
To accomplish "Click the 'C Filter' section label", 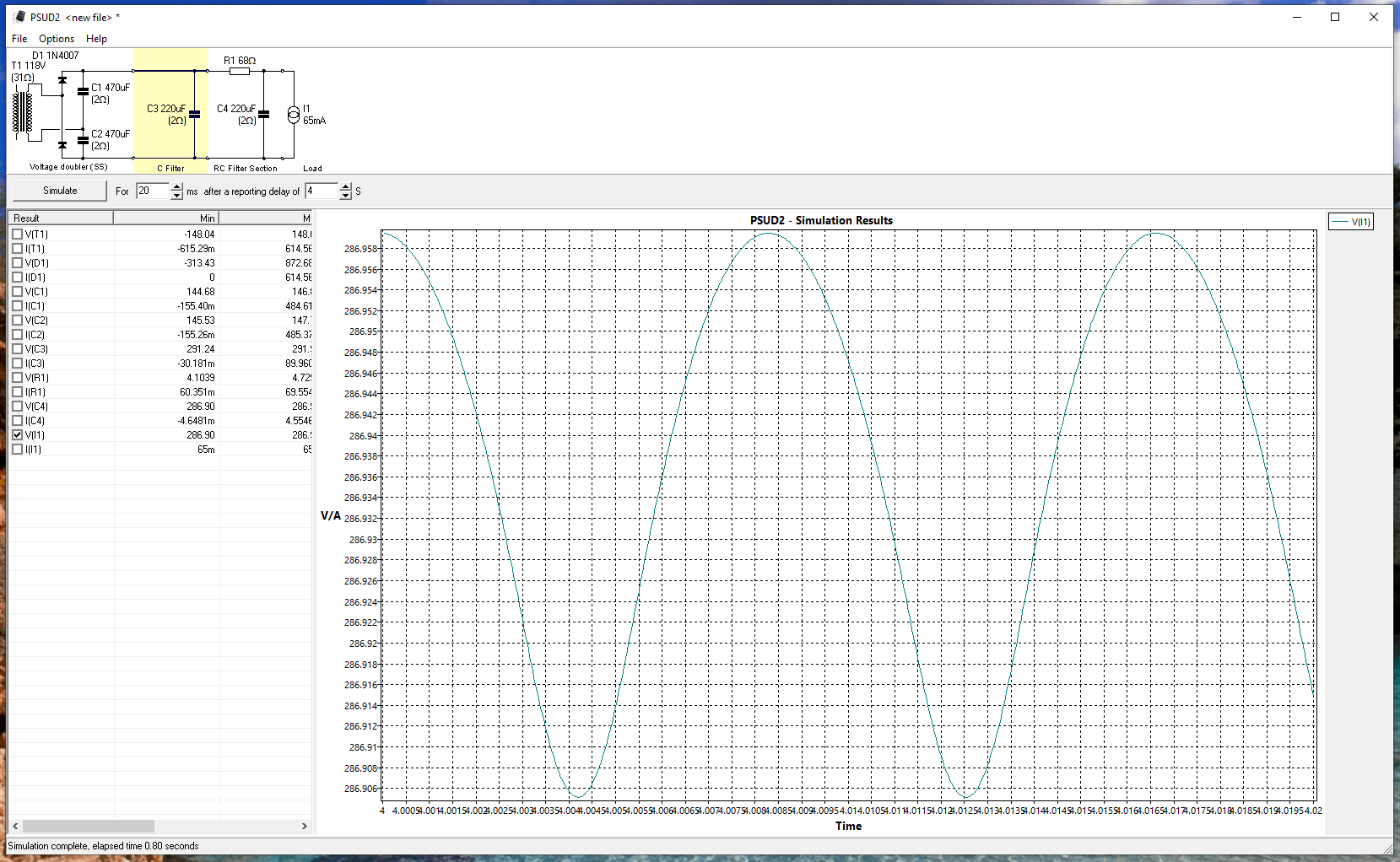I will click(170, 169).
